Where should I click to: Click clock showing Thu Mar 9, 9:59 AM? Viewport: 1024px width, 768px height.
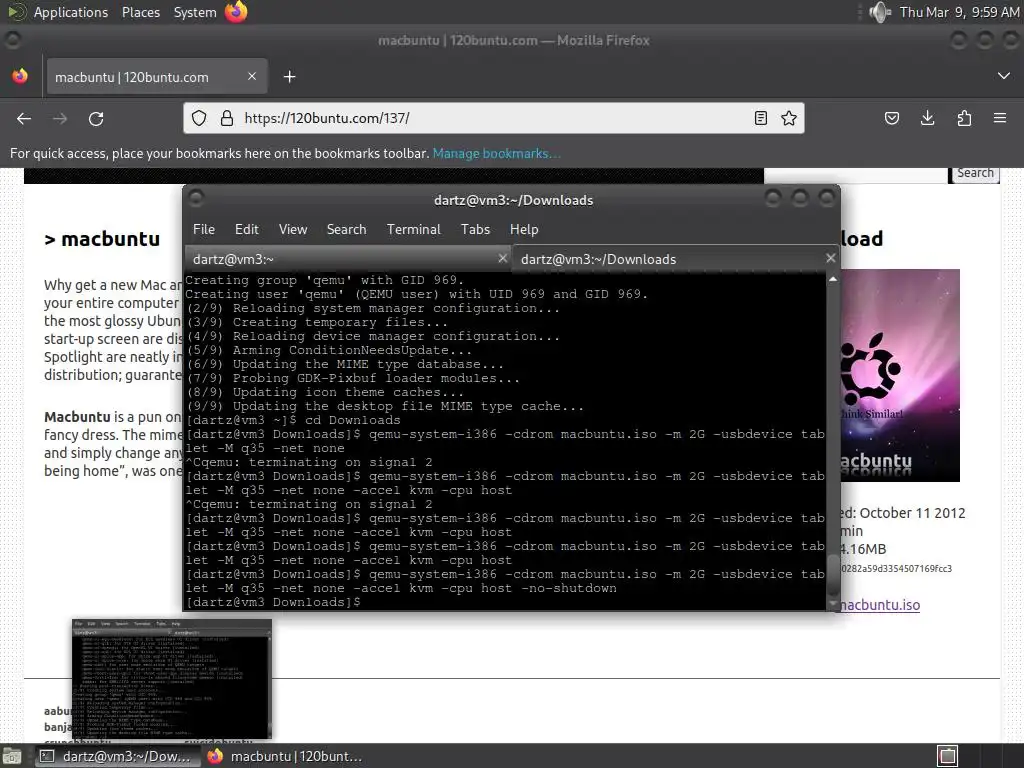959,12
